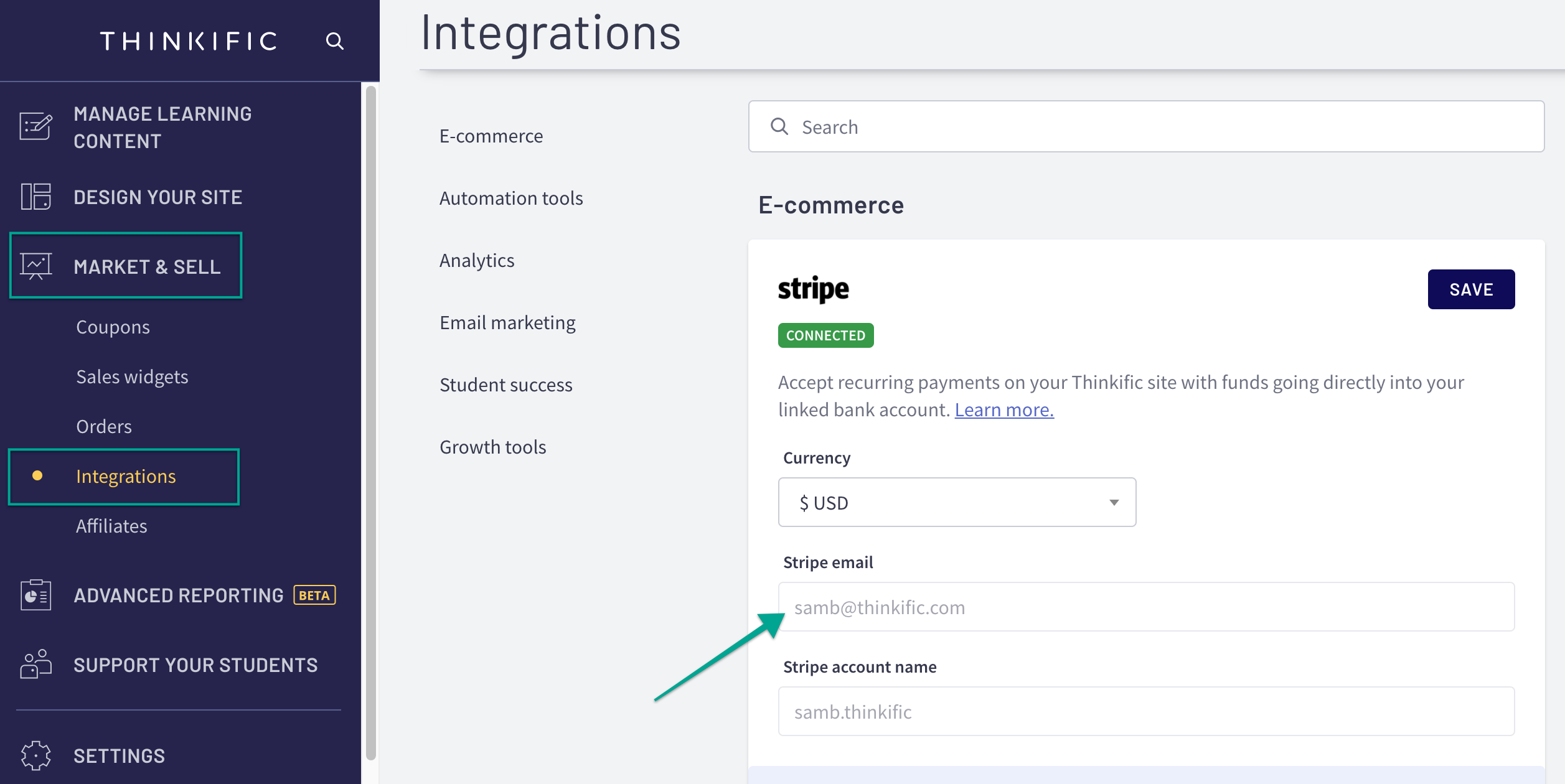Image resolution: width=1565 pixels, height=784 pixels.
Task: Open the Currency dropdown
Action: [957, 502]
